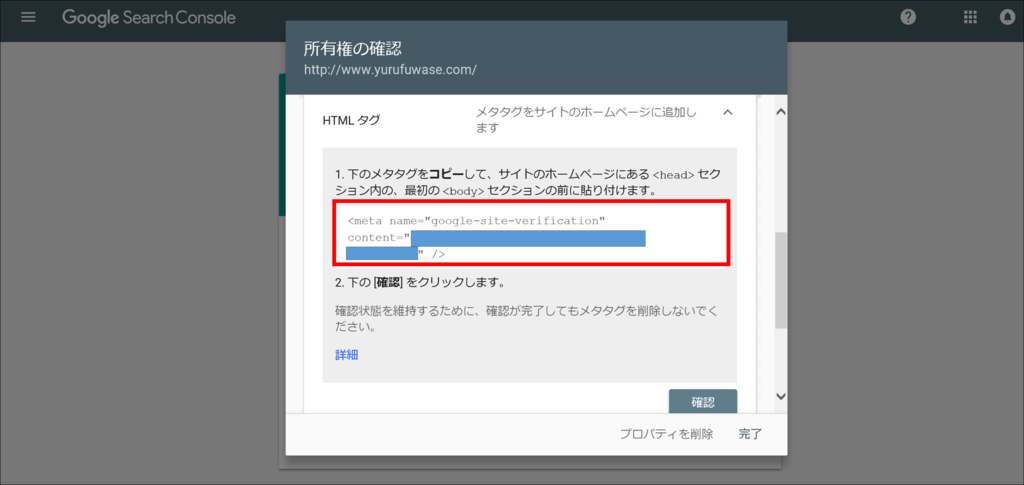Open the 詳細 link

pyautogui.click(x=347, y=355)
